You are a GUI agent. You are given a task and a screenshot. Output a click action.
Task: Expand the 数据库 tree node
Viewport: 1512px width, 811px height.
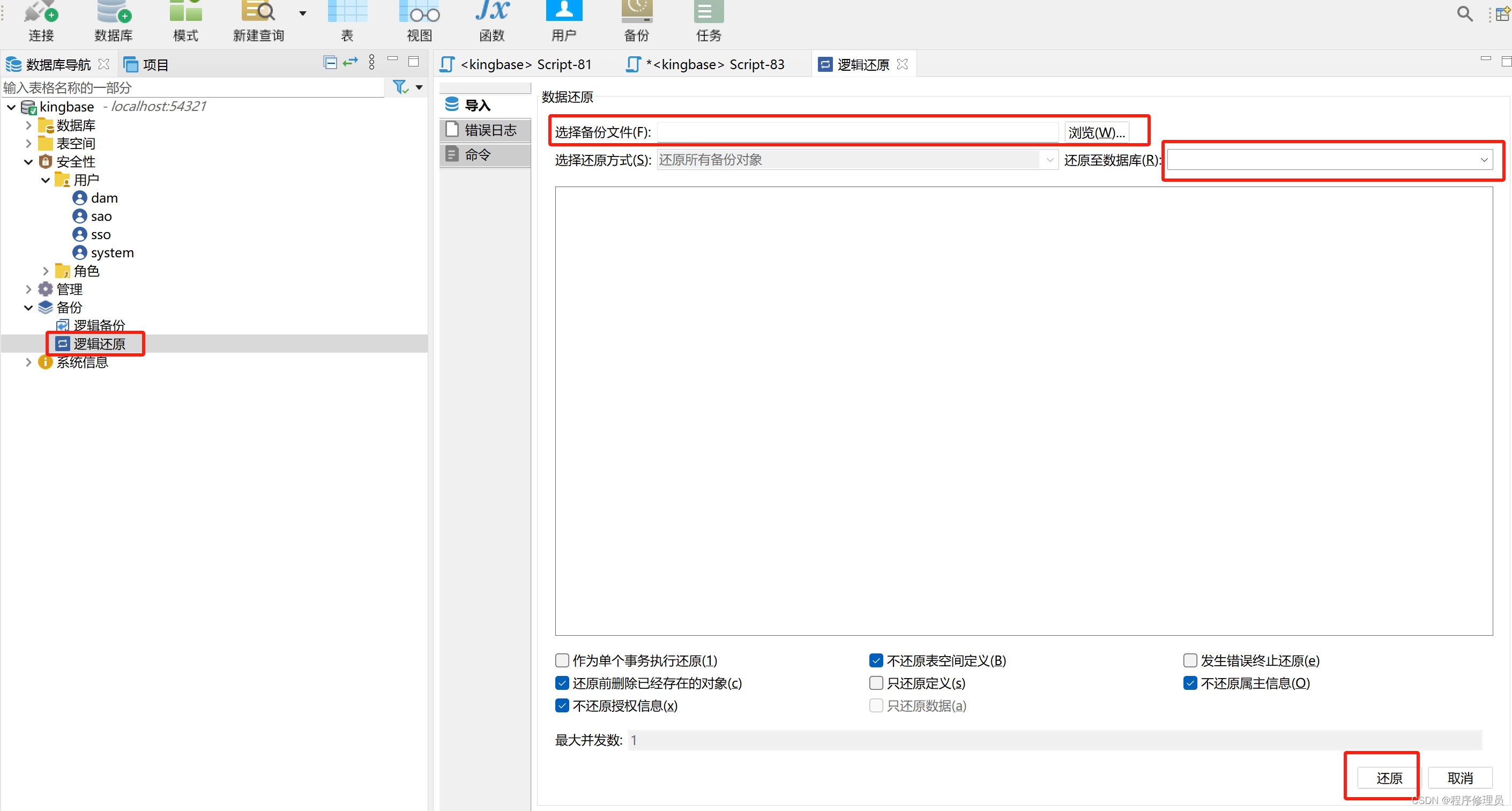click(28, 125)
